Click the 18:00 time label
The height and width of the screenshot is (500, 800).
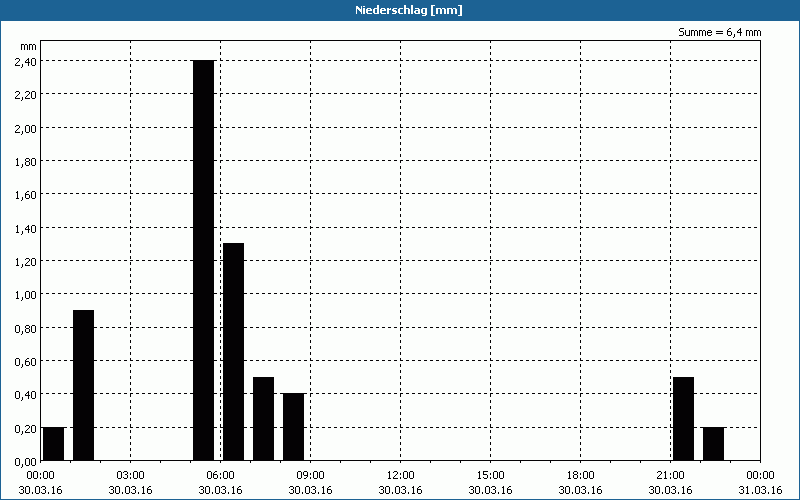(x=581, y=476)
